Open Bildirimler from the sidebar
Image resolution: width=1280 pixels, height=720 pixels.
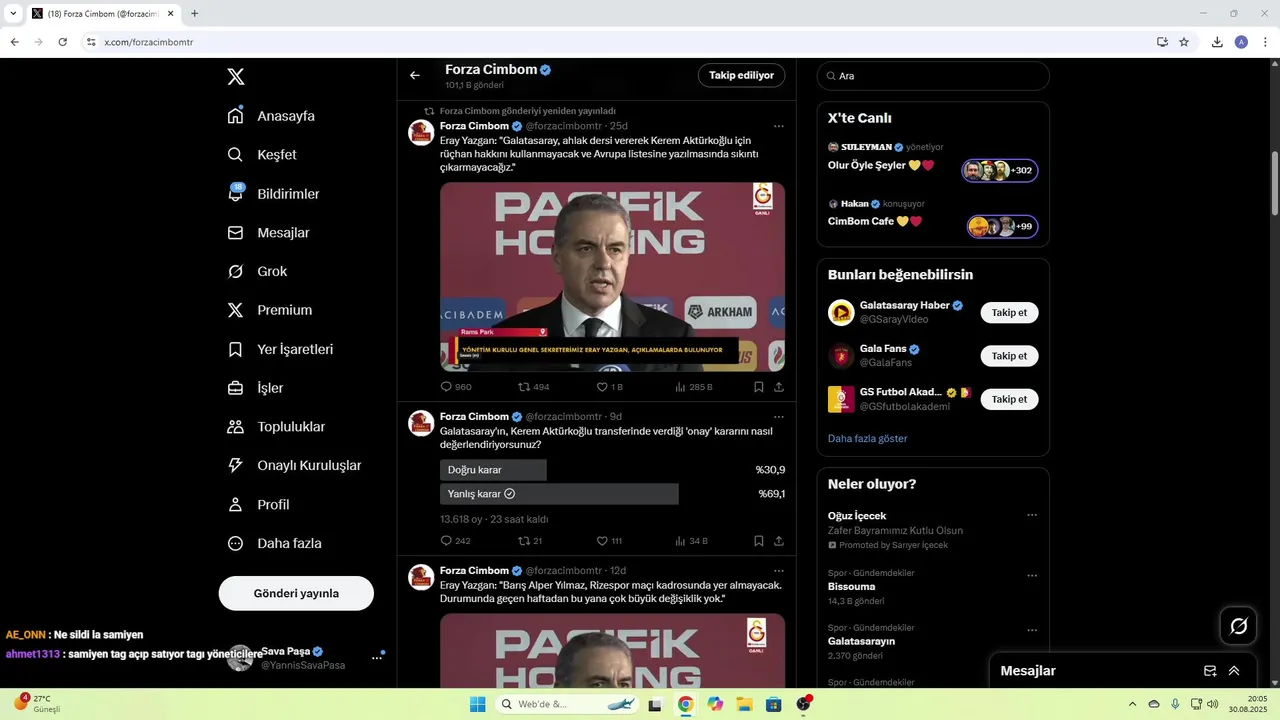(x=273, y=194)
